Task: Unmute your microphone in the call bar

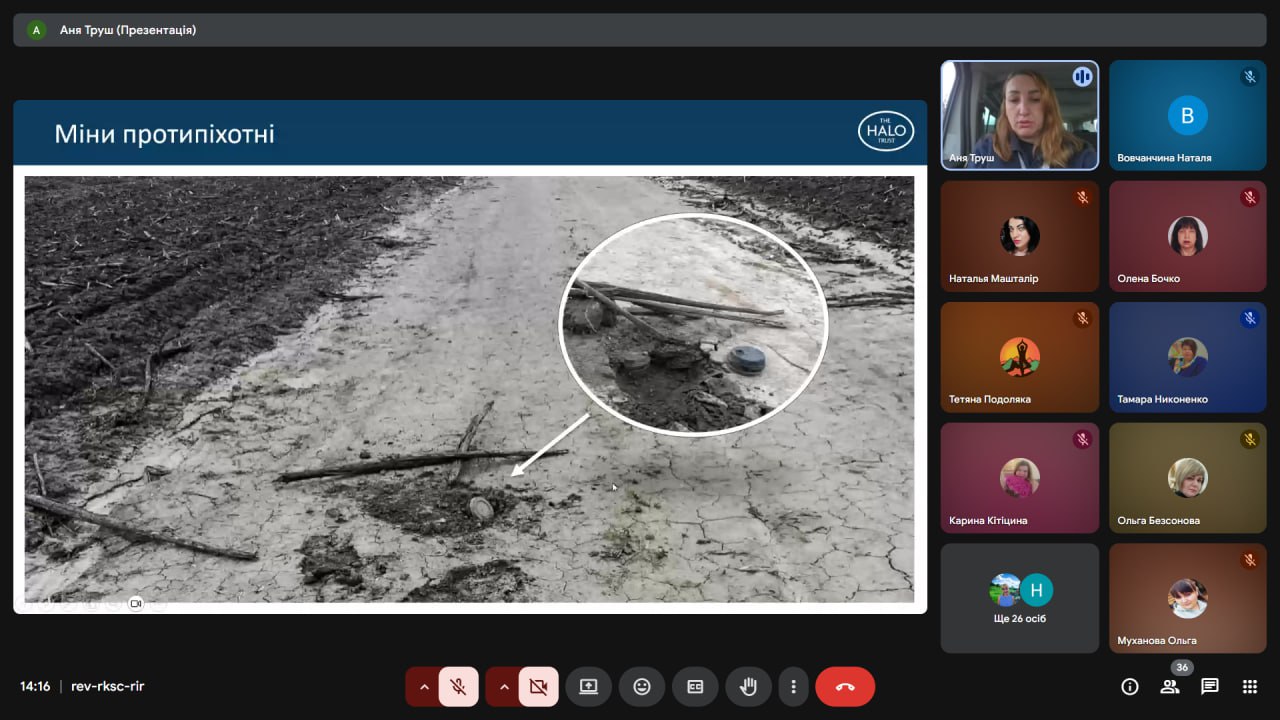Action: coord(458,687)
